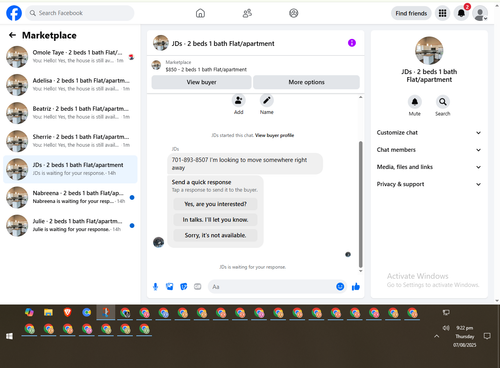This screenshot has height=368, width=500.
Task: Search in conversation with magnifier icon
Action: click(x=443, y=102)
